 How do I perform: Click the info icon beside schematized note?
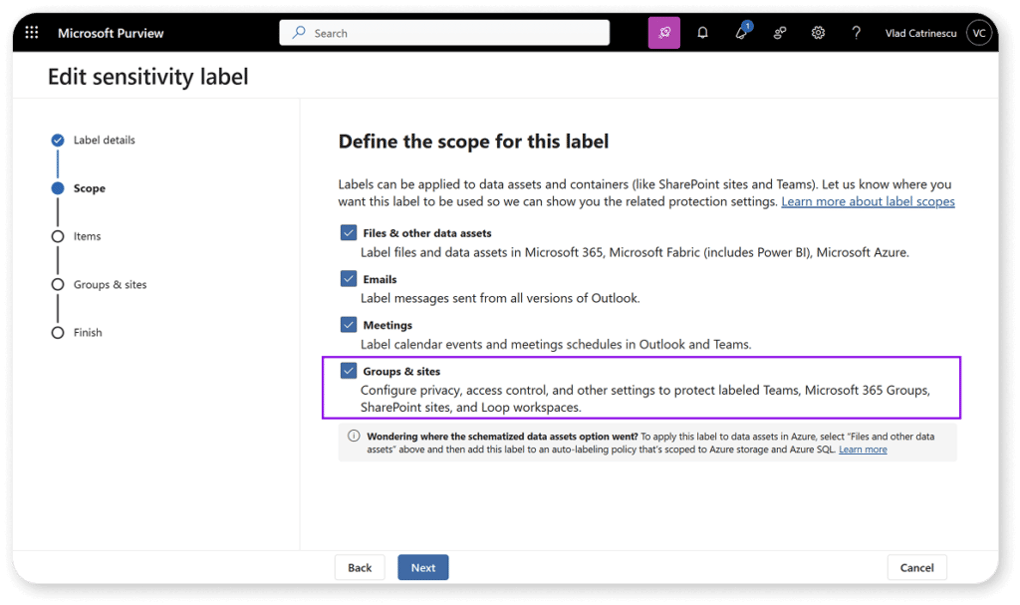click(353, 436)
